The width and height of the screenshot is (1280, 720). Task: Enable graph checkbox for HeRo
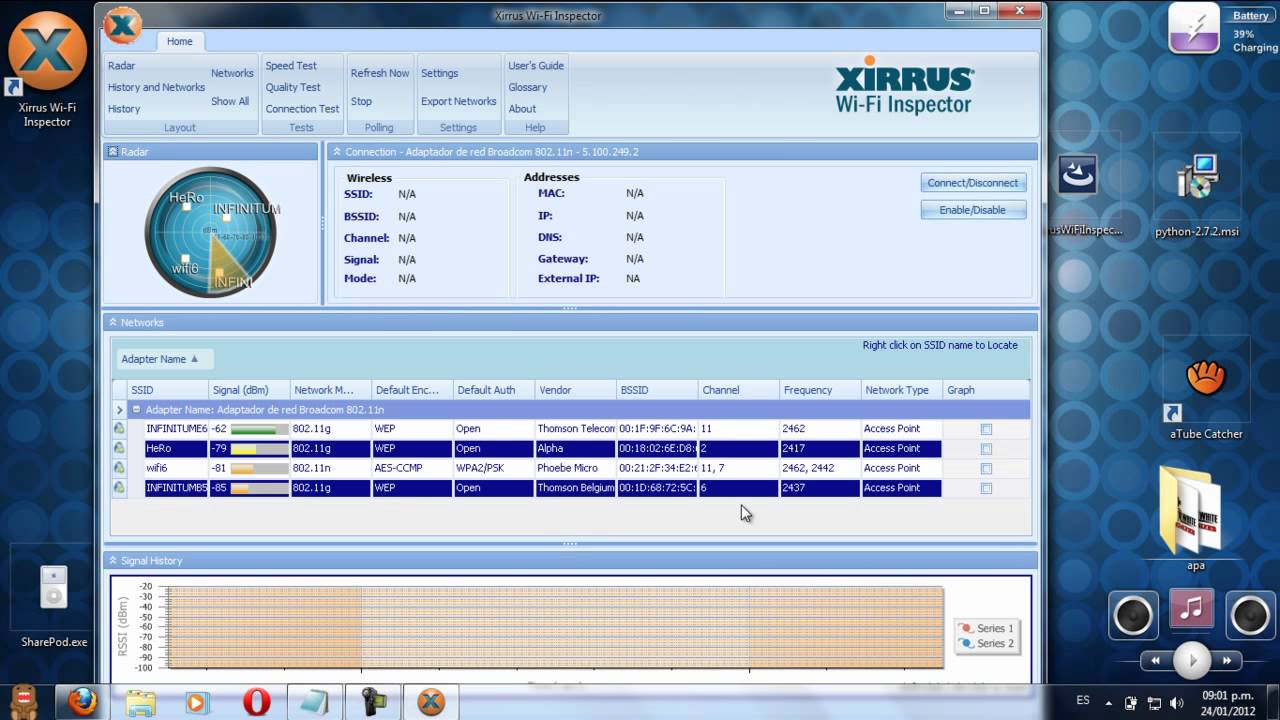tap(986, 449)
